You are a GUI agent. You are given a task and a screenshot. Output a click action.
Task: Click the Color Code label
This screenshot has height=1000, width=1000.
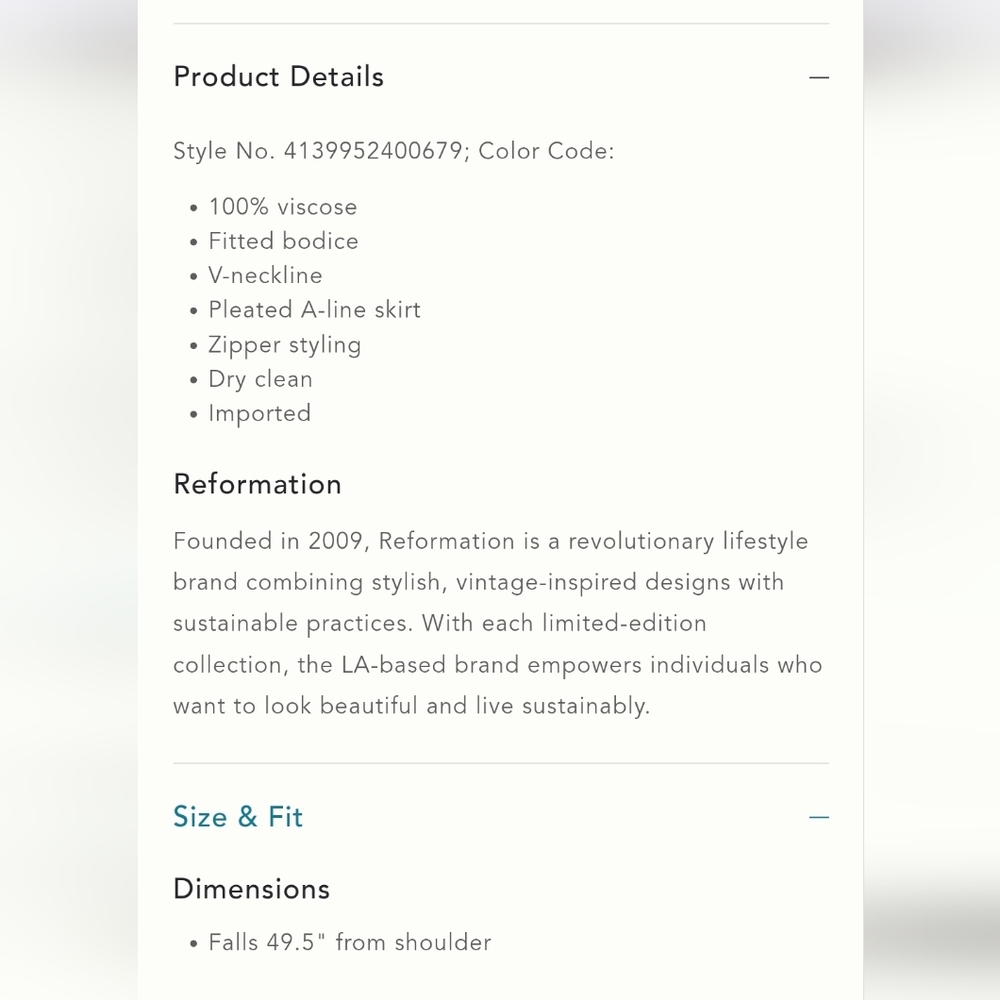tap(547, 151)
